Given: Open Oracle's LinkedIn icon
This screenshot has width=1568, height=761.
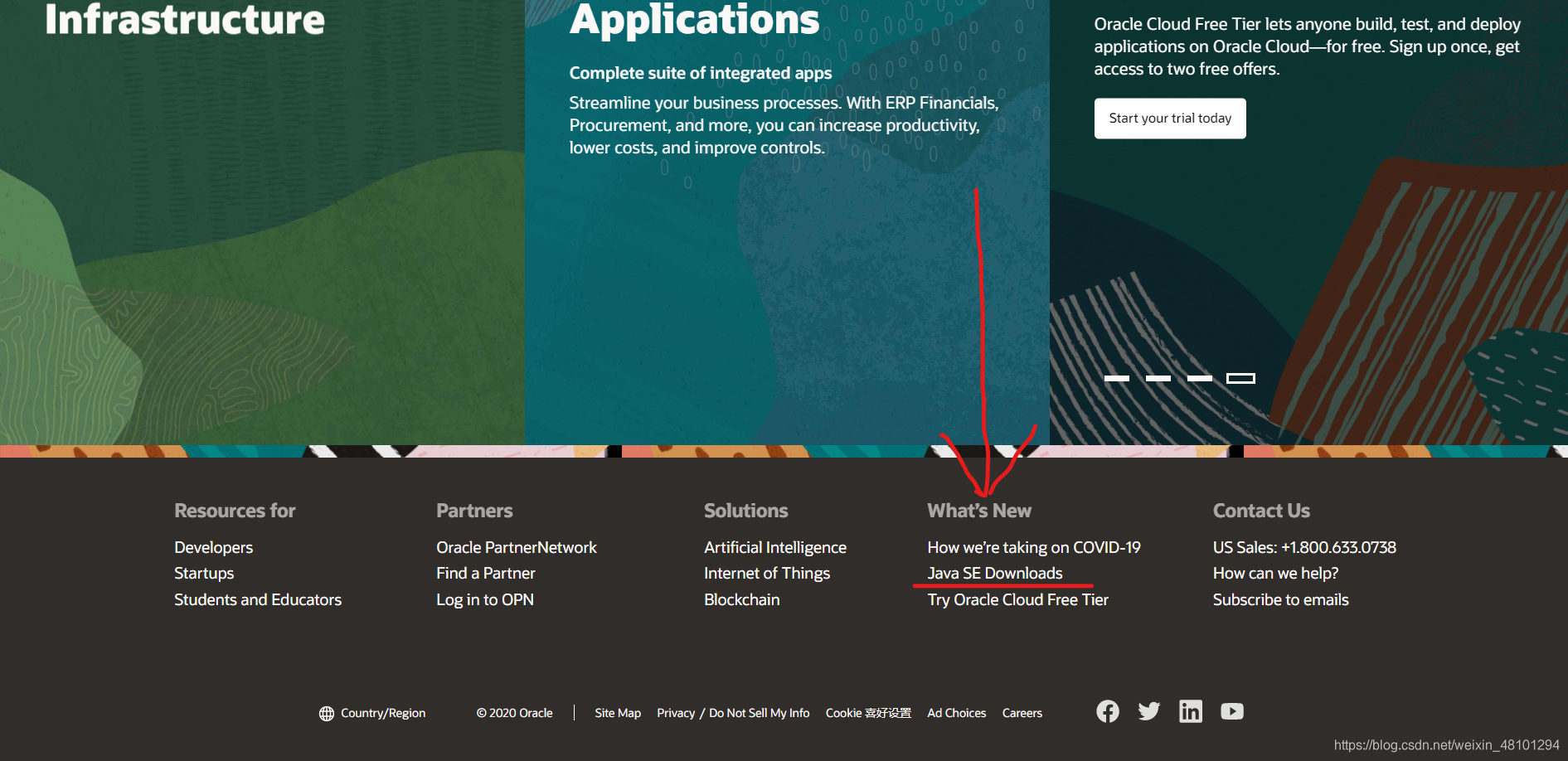Looking at the screenshot, I should tap(1190, 711).
